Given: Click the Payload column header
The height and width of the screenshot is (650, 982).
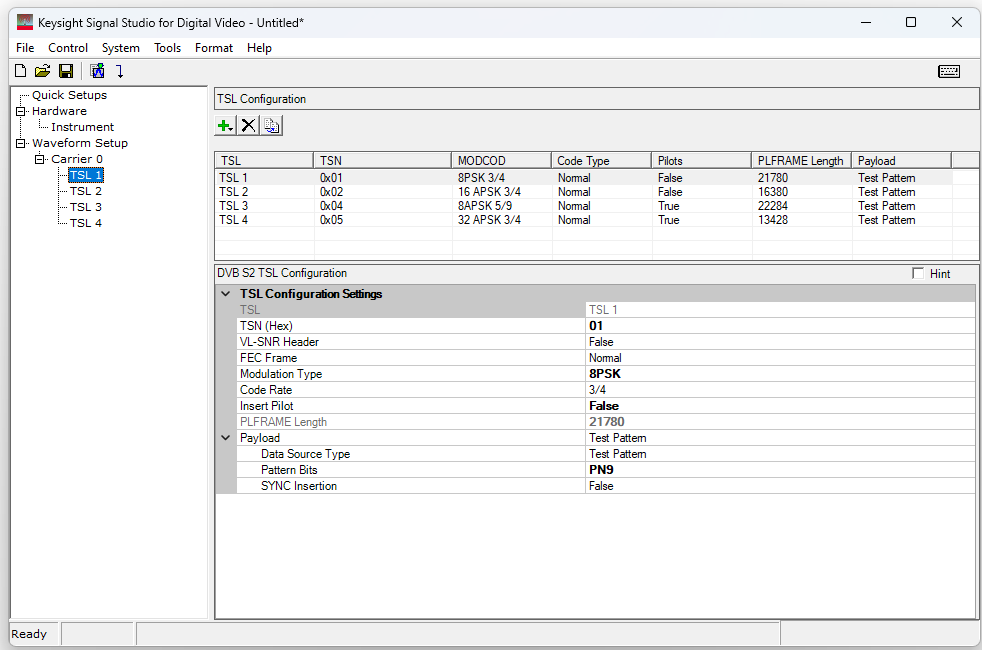Looking at the screenshot, I should pyautogui.click(x=902, y=161).
